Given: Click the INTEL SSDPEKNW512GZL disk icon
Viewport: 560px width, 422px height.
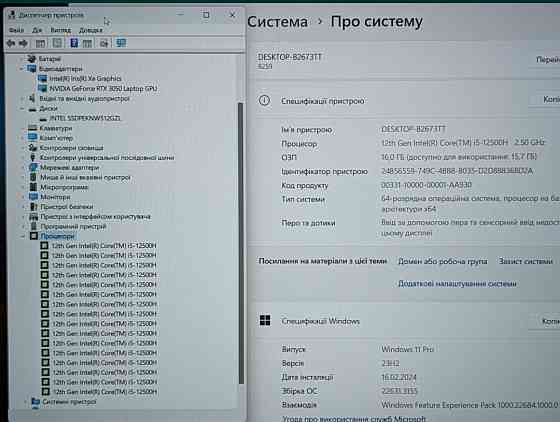Looking at the screenshot, I should [43, 118].
